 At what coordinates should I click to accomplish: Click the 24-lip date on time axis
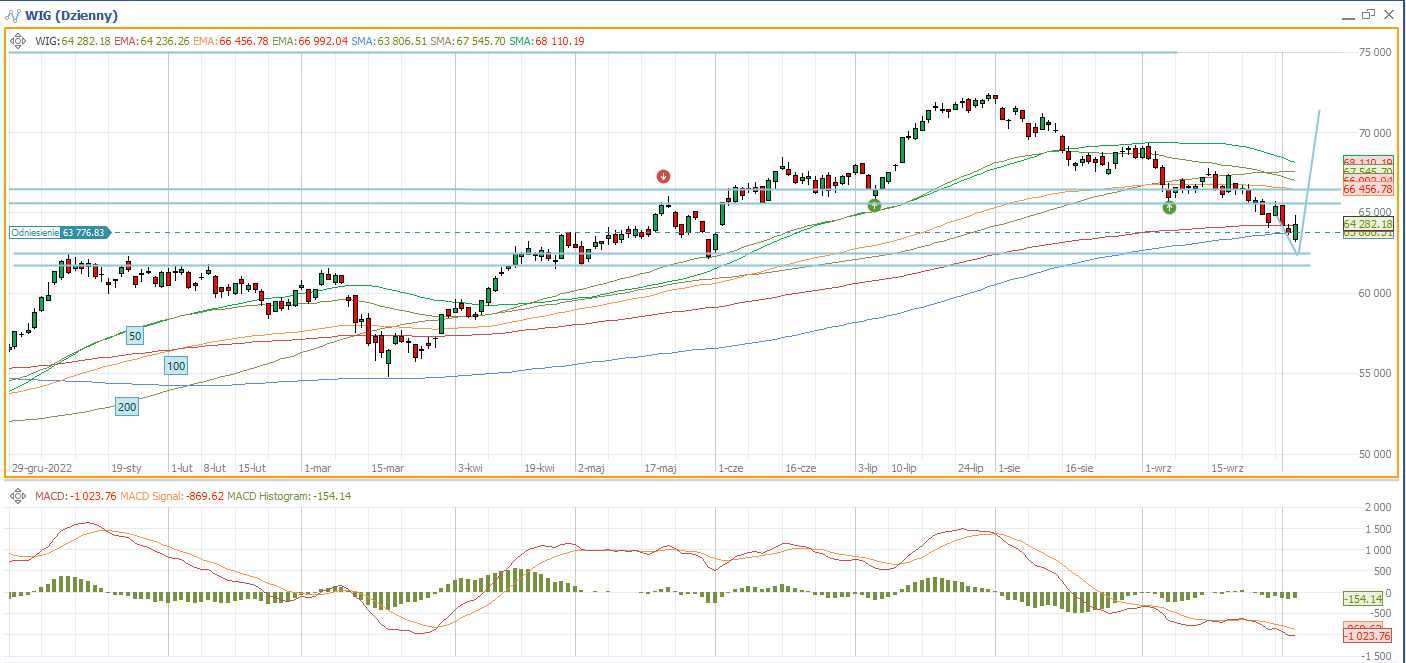click(x=970, y=467)
